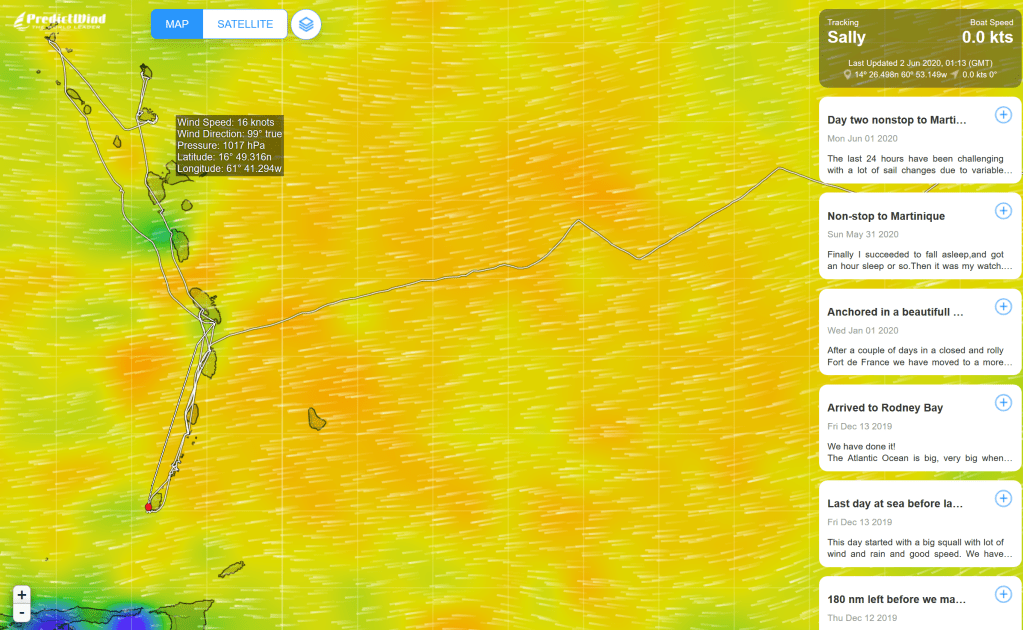Open the map layers menu
This screenshot has width=1023, height=630.
click(306, 24)
